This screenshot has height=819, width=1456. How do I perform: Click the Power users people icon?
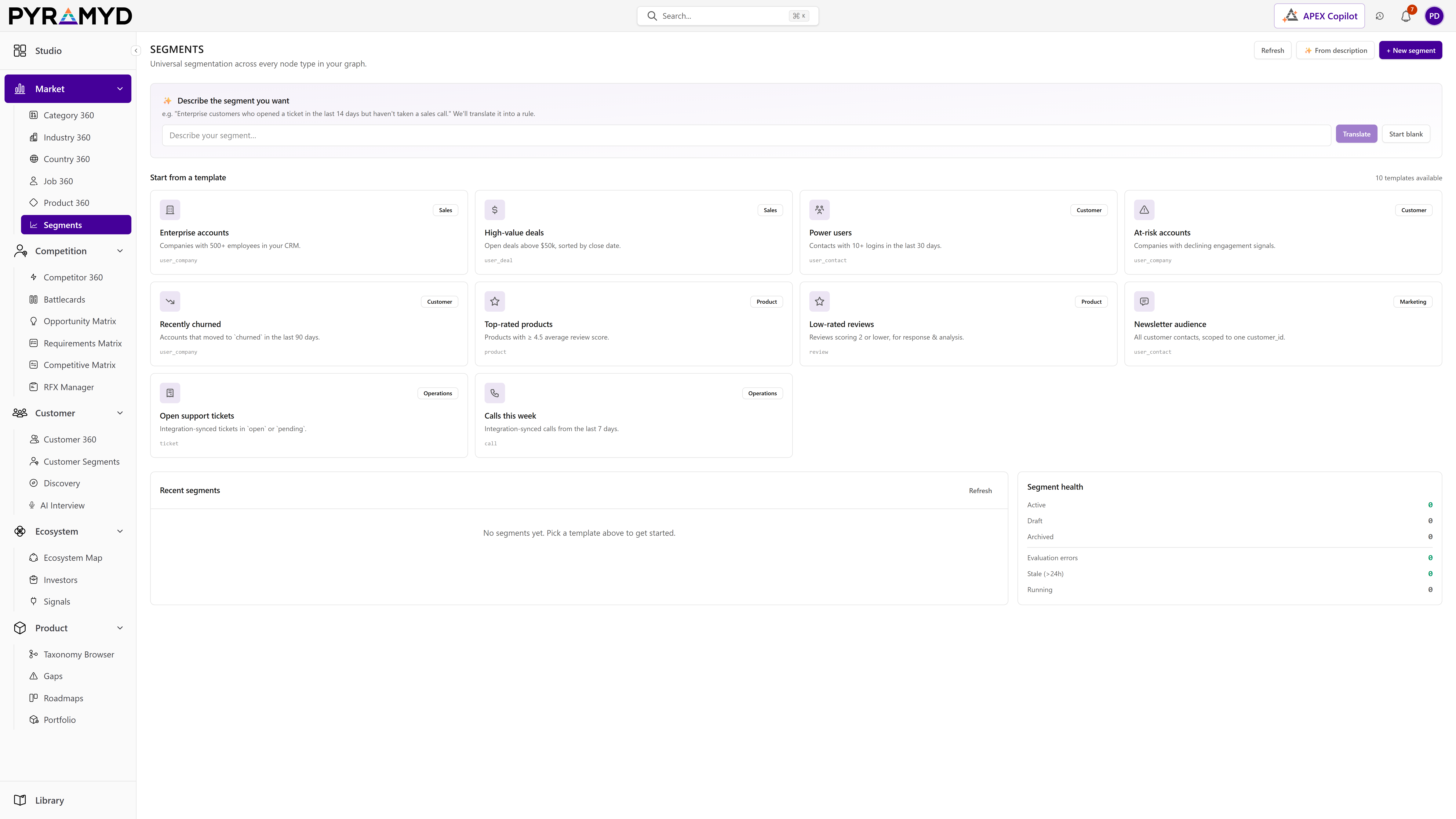[x=820, y=210]
